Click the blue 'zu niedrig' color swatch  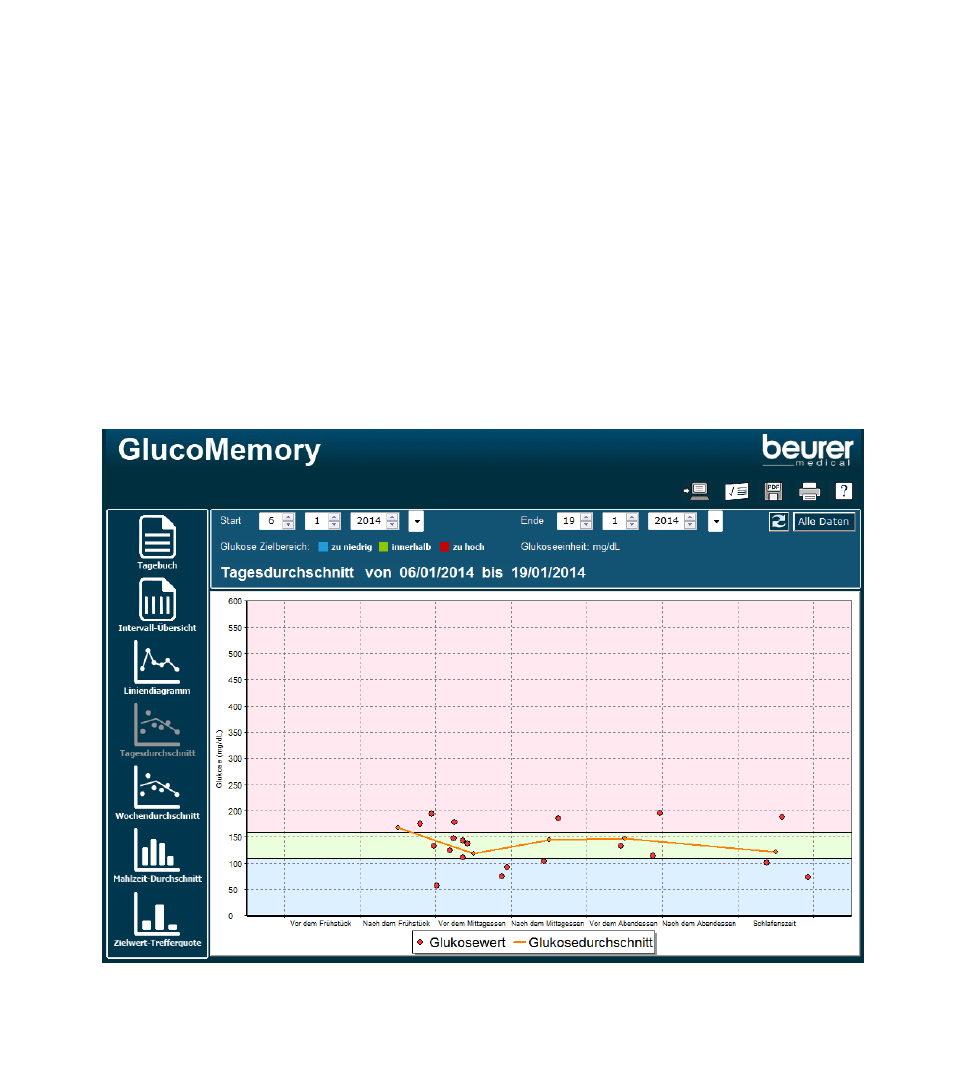click(323, 547)
